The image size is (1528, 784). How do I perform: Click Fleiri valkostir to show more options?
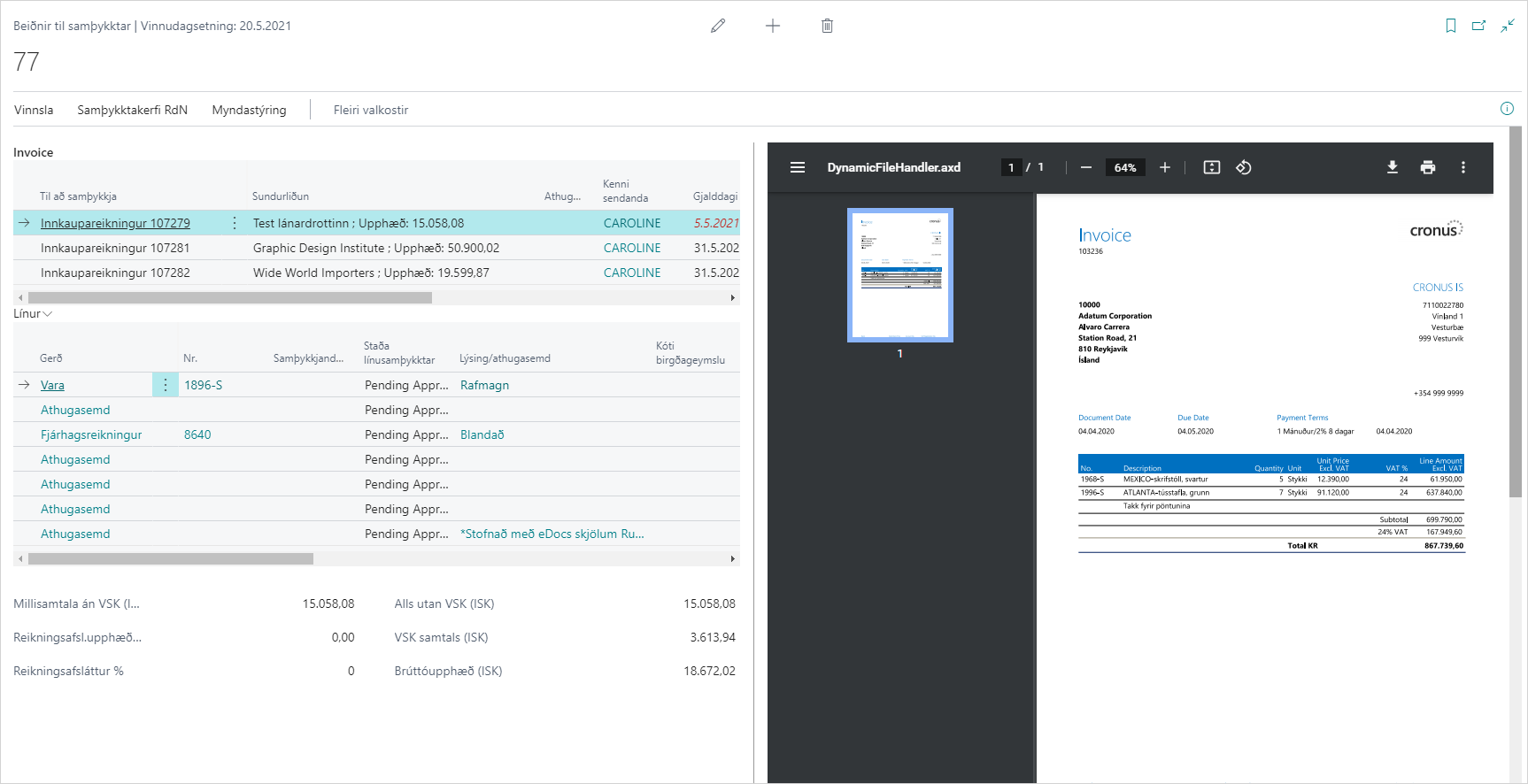click(x=370, y=110)
